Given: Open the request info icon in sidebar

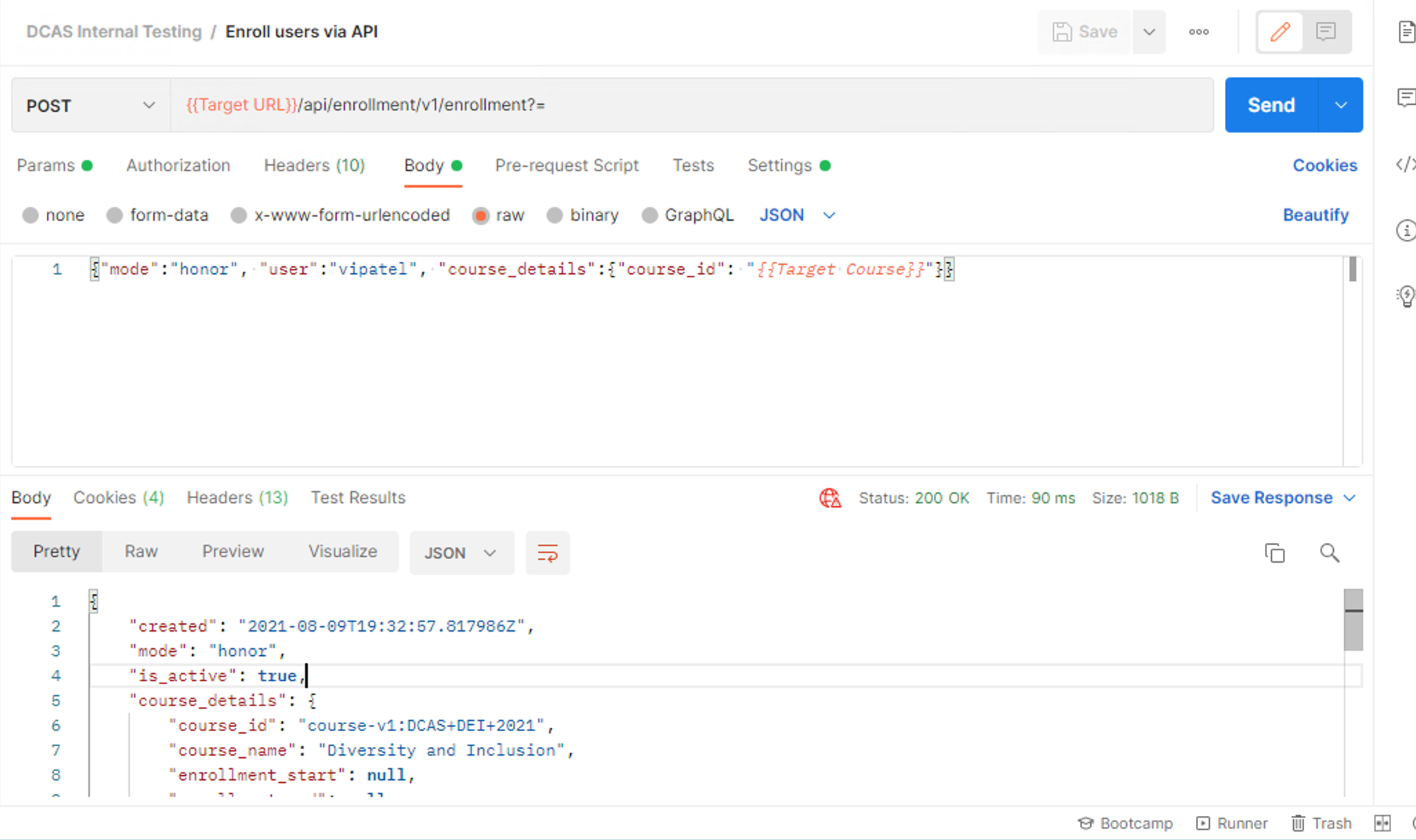Looking at the screenshot, I should point(1406,230).
